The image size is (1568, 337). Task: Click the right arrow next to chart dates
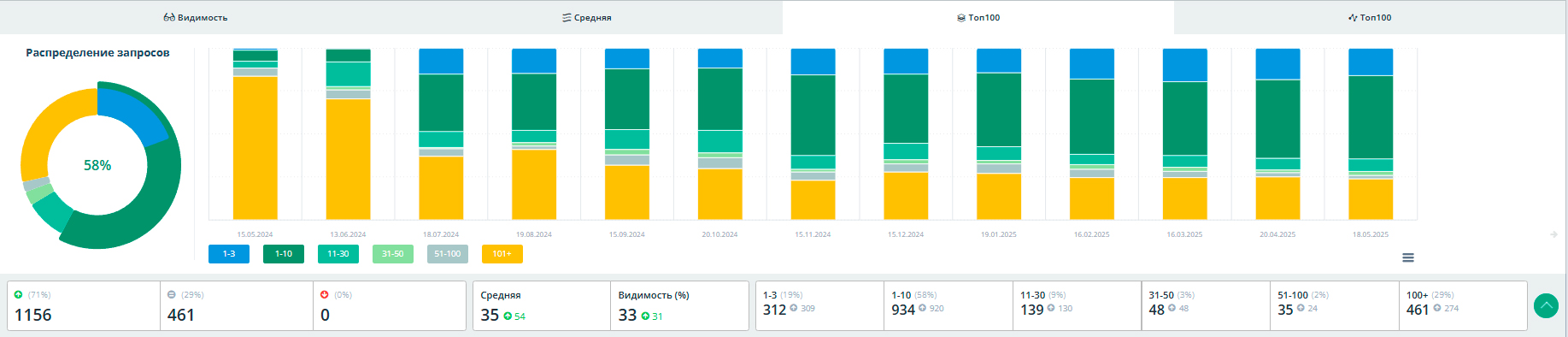1553,234
